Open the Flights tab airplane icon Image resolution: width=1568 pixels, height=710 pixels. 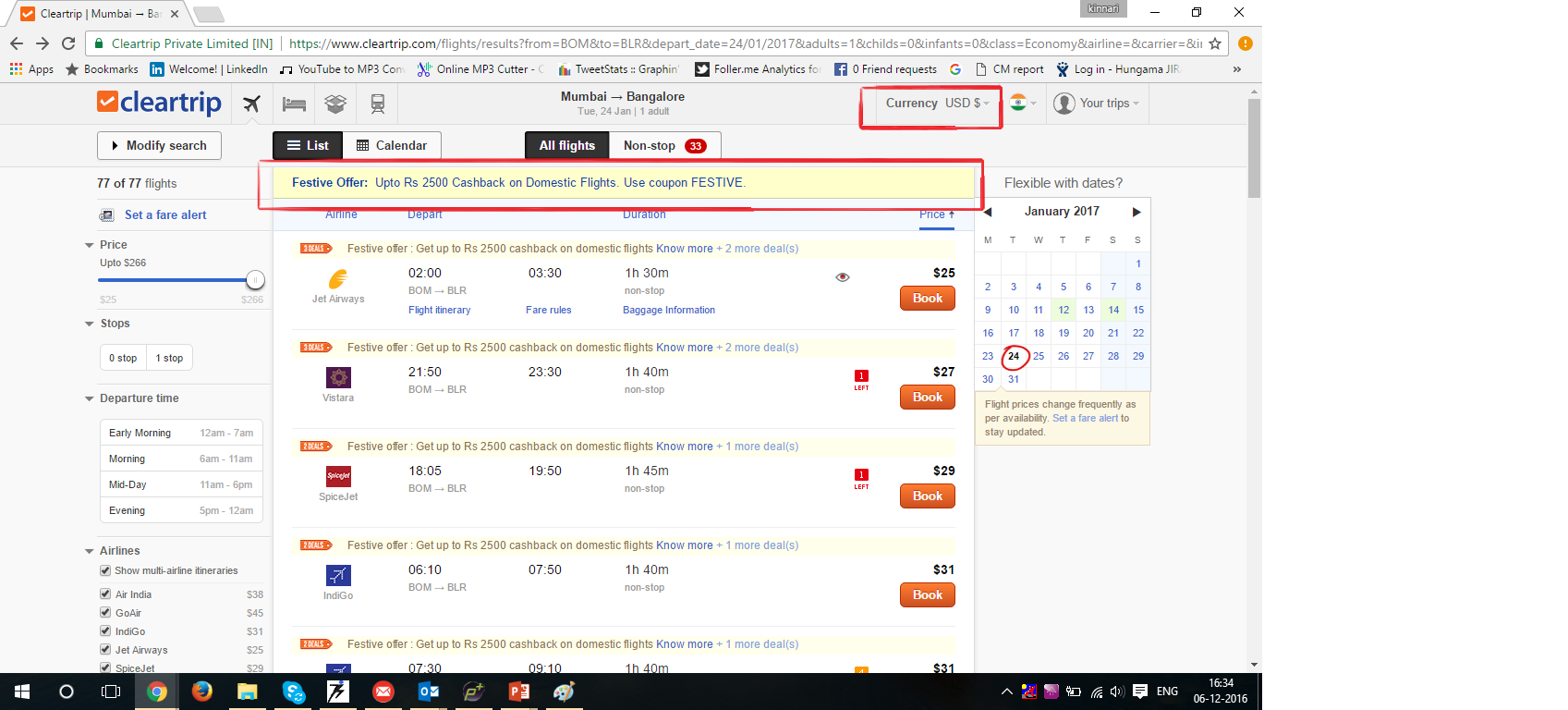(x=251, y=104)
